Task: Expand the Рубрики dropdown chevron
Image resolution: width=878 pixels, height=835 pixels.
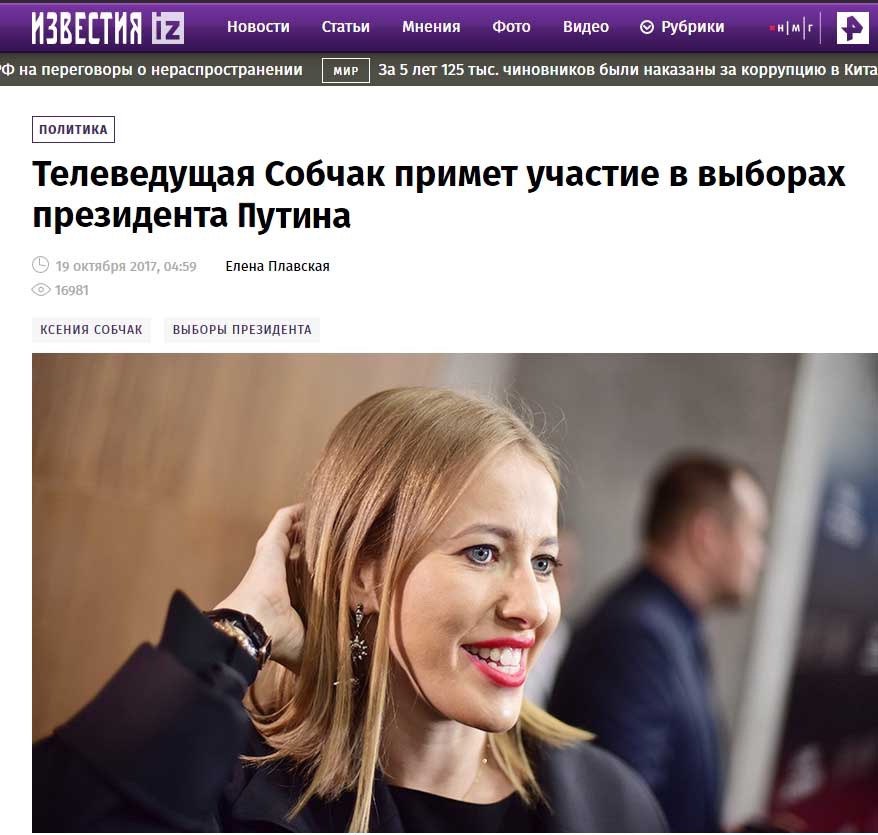Action: click(x=647, y=27)
